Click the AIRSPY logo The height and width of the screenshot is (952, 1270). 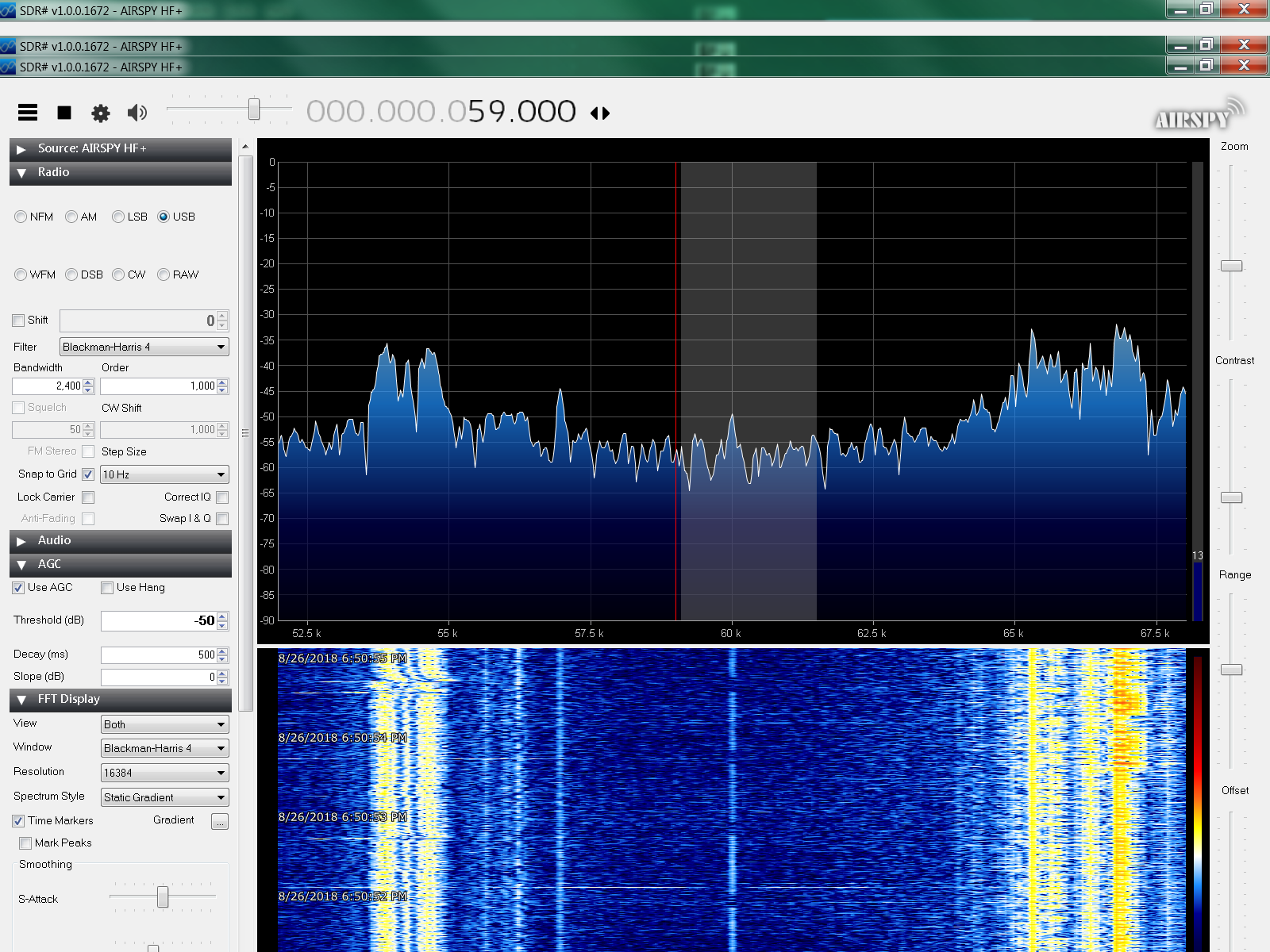pyautogui.click(x=1199, y=113)
